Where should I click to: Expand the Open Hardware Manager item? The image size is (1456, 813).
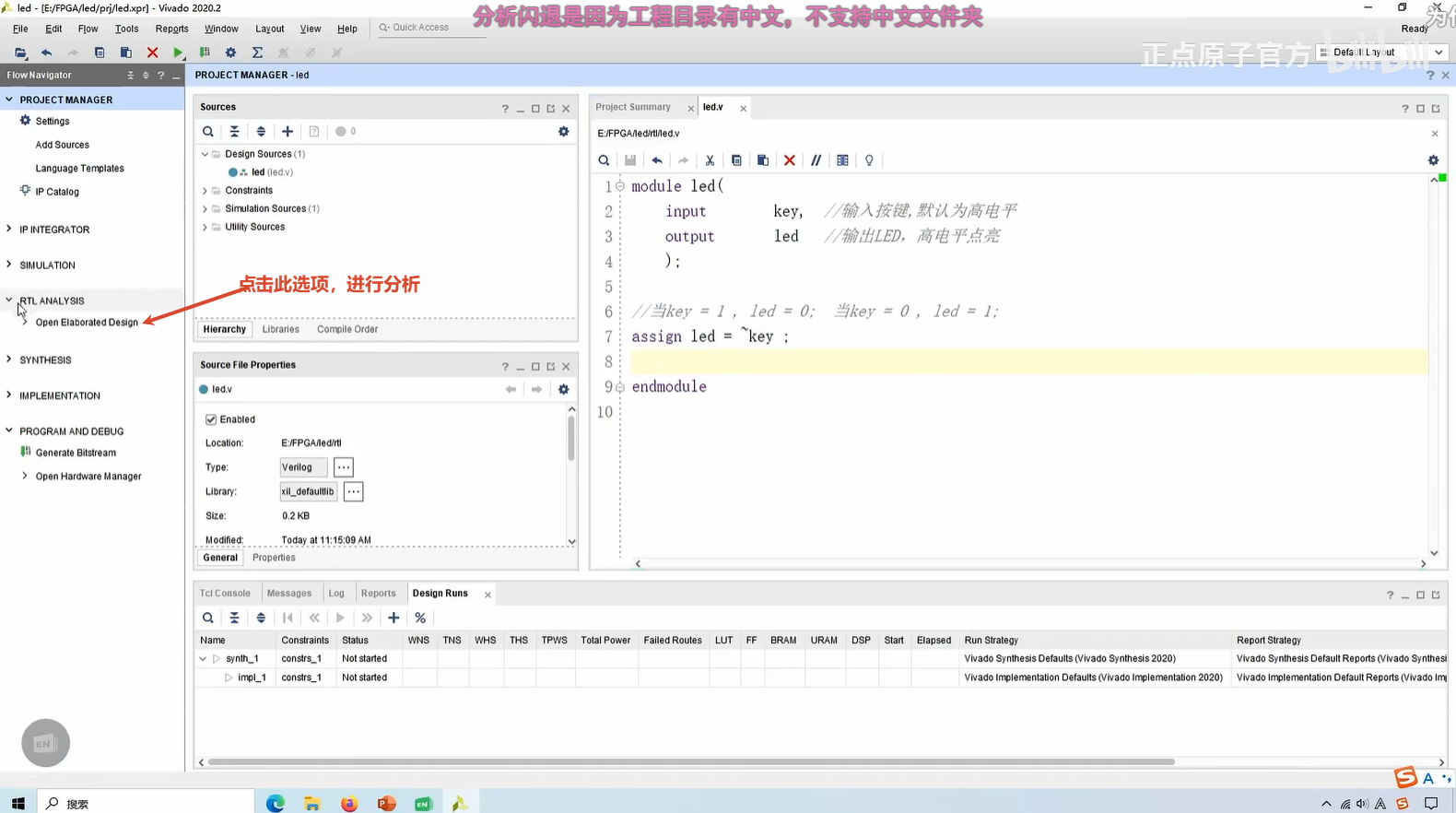click(x=25, y=476)
